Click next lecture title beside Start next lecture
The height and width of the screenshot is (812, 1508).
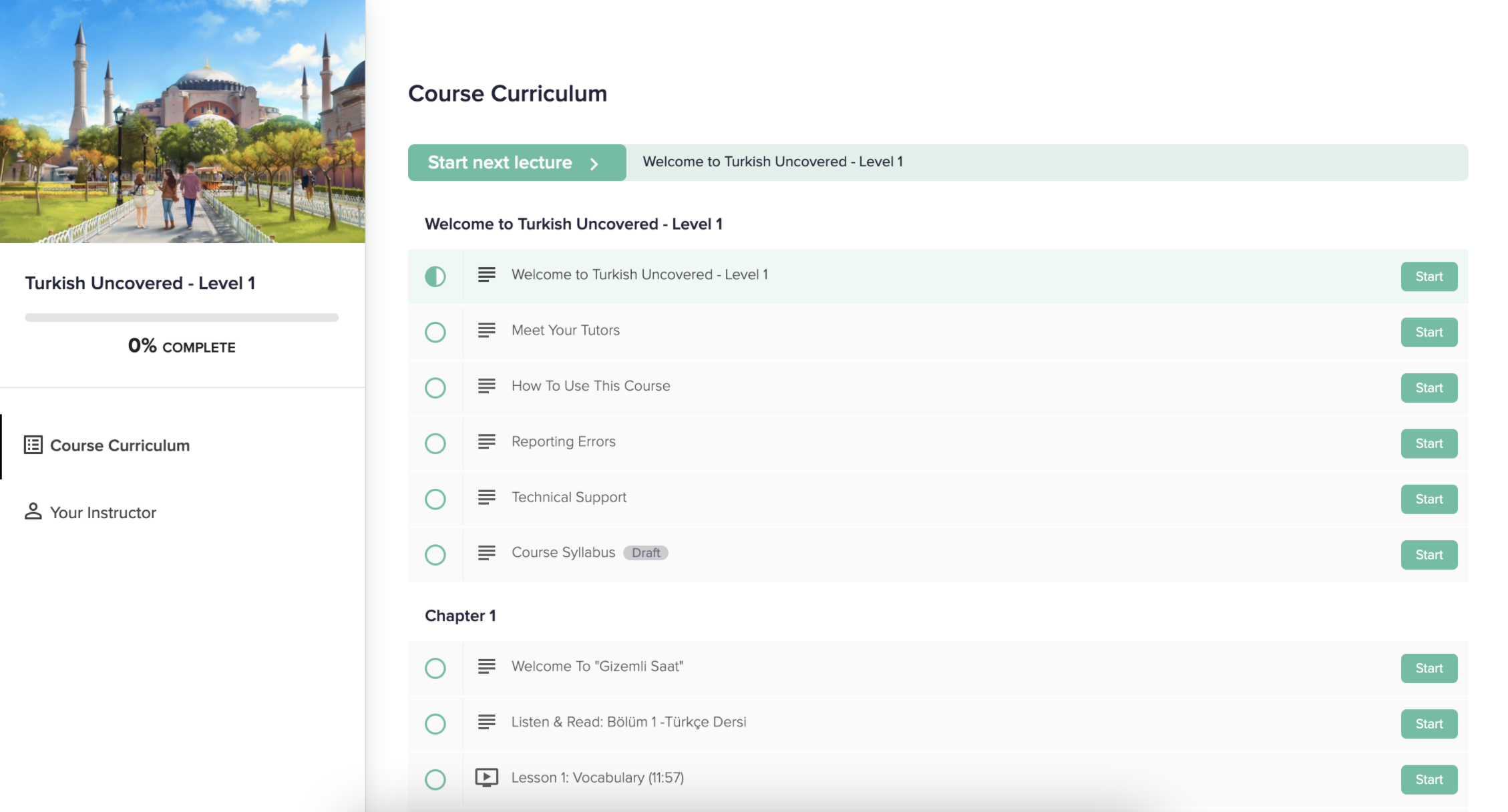point(773,162)
